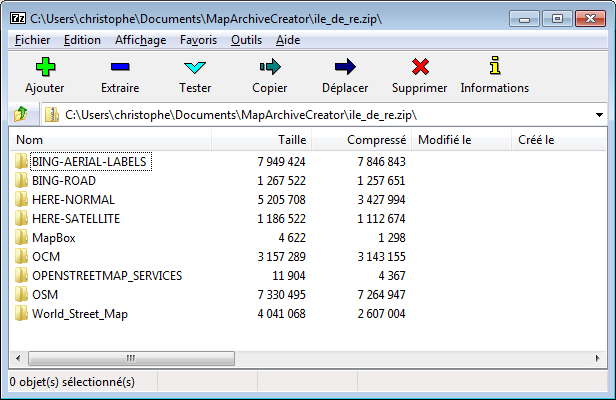Click folder icon of HERE-SATELLITE

21,218
